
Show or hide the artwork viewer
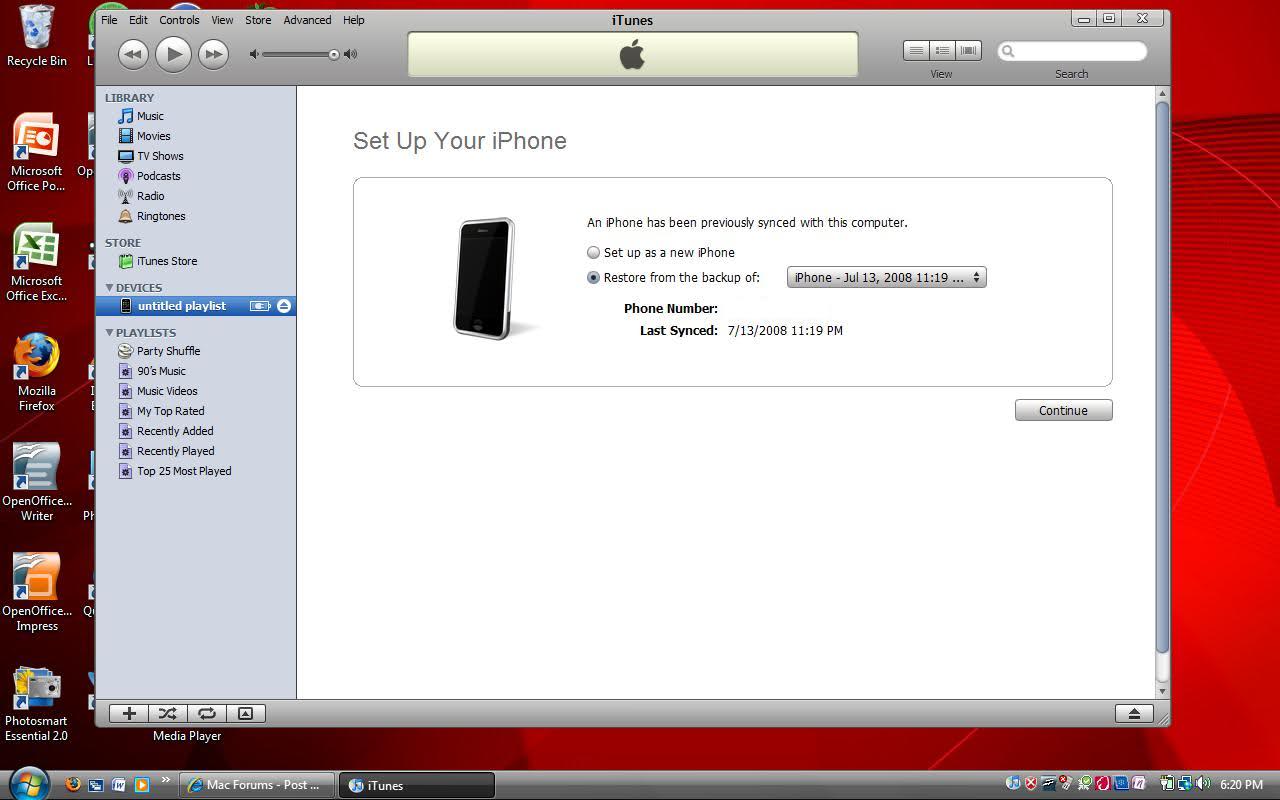point(246,713)
